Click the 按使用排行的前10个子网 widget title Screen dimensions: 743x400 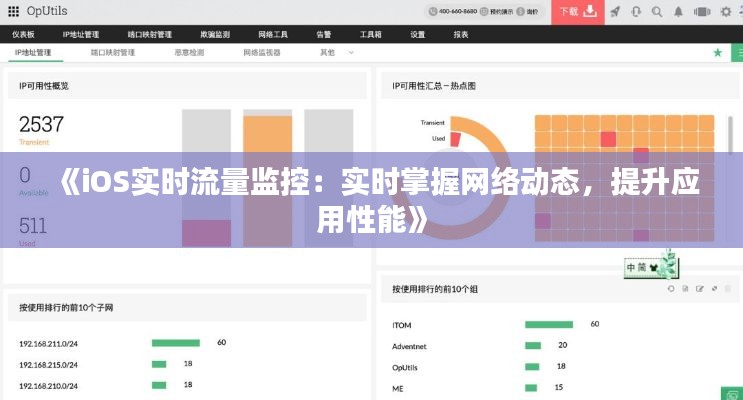coord(66,308)
